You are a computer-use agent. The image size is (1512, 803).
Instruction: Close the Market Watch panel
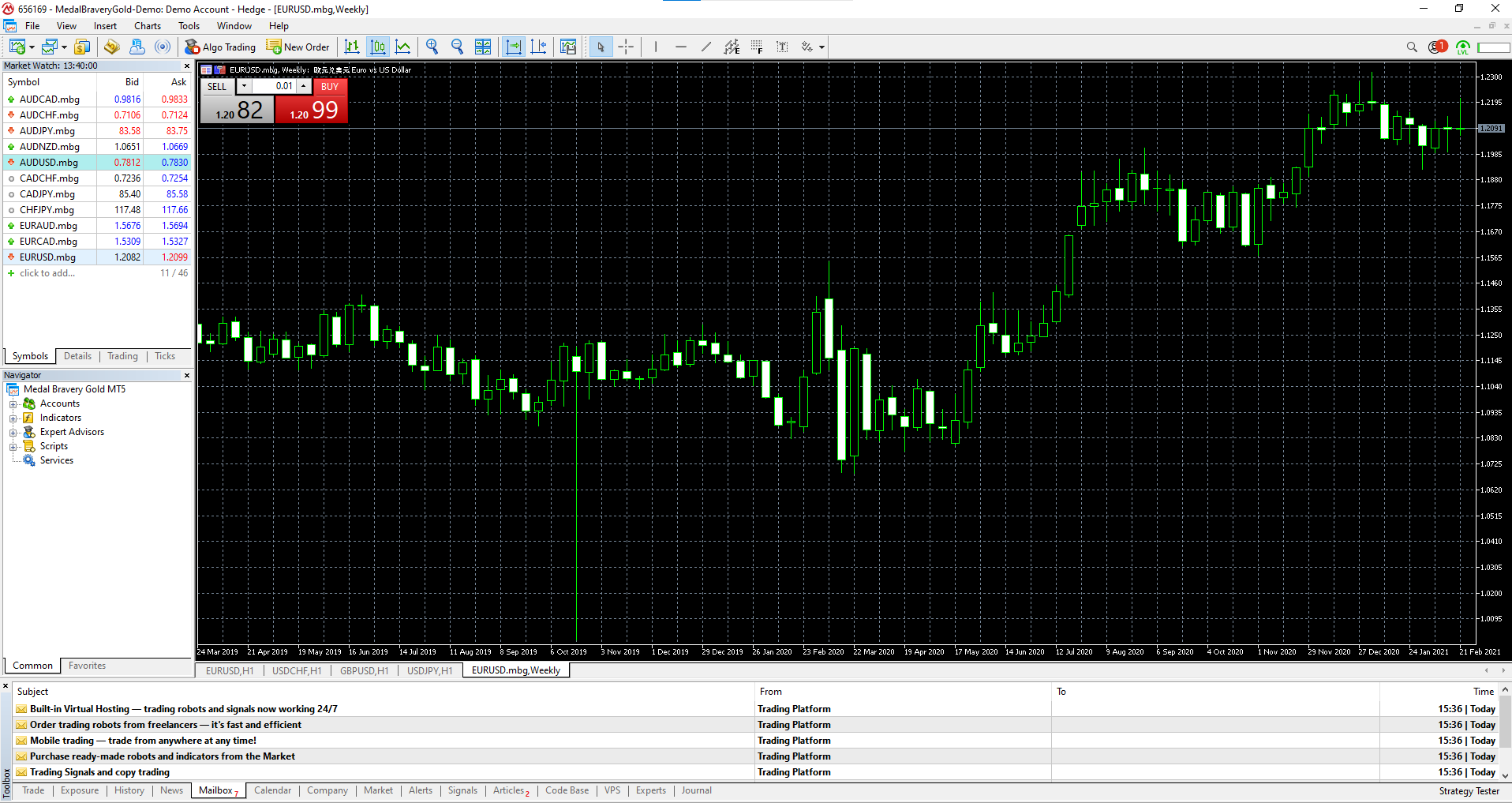click(x=187, y=66)
